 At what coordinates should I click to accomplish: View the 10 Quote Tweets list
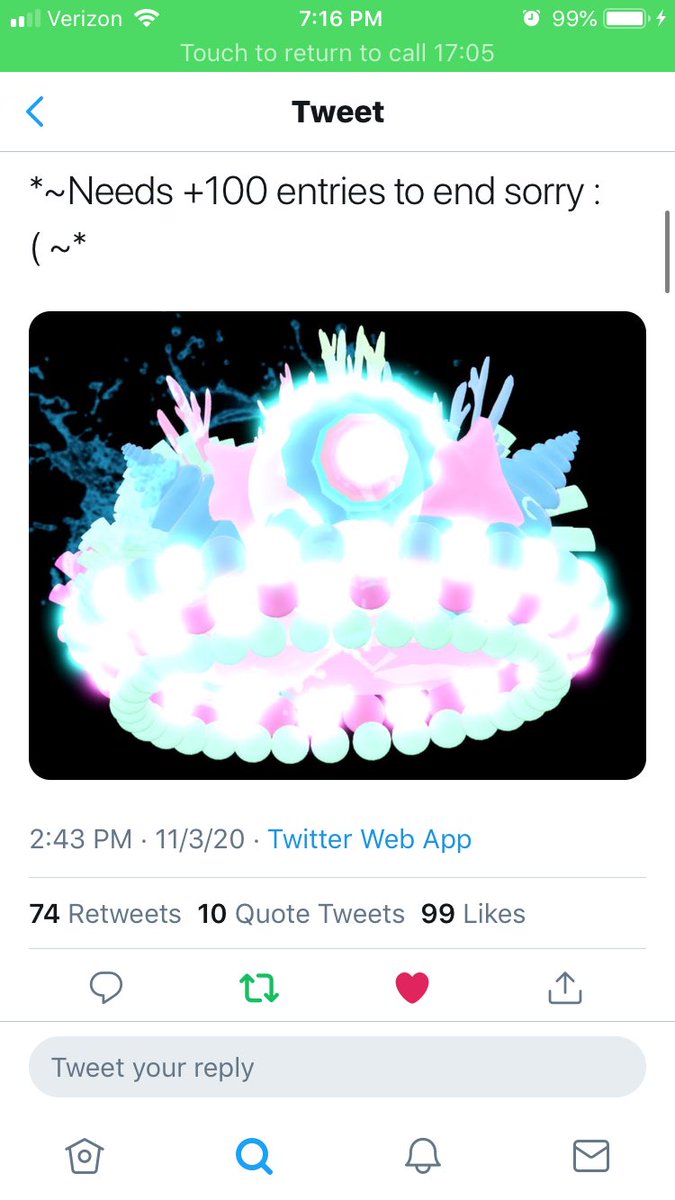301,914
